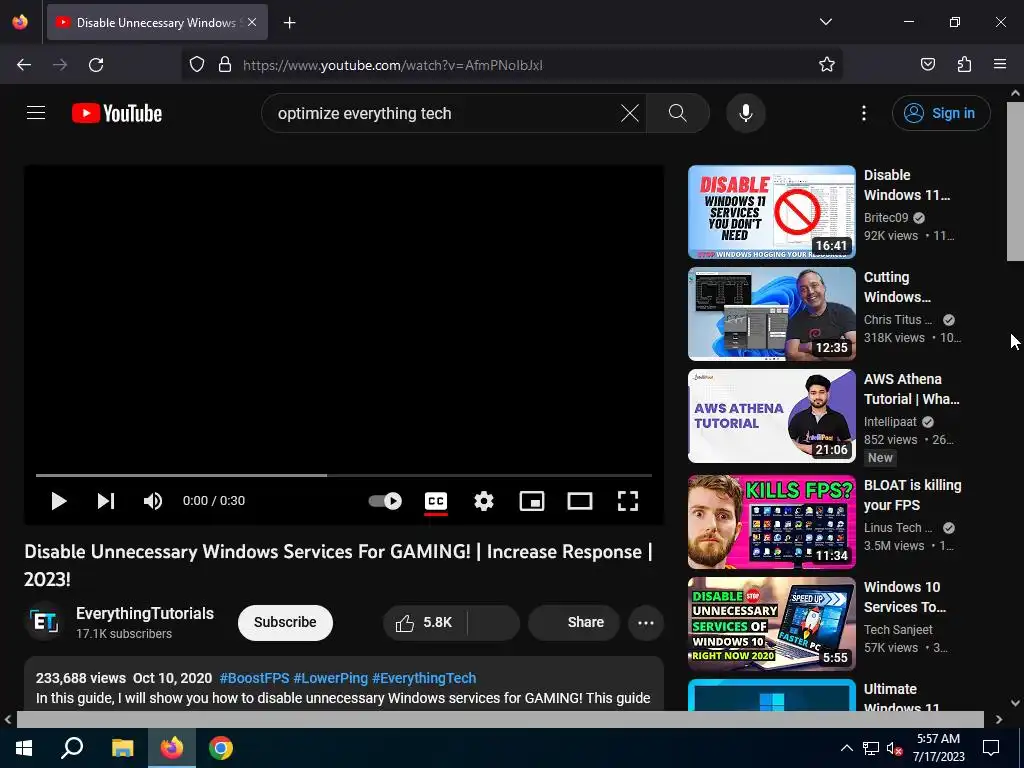Click the address bar URL
The width and height of the screenshot is (1024, 768).
click(392, 65)
